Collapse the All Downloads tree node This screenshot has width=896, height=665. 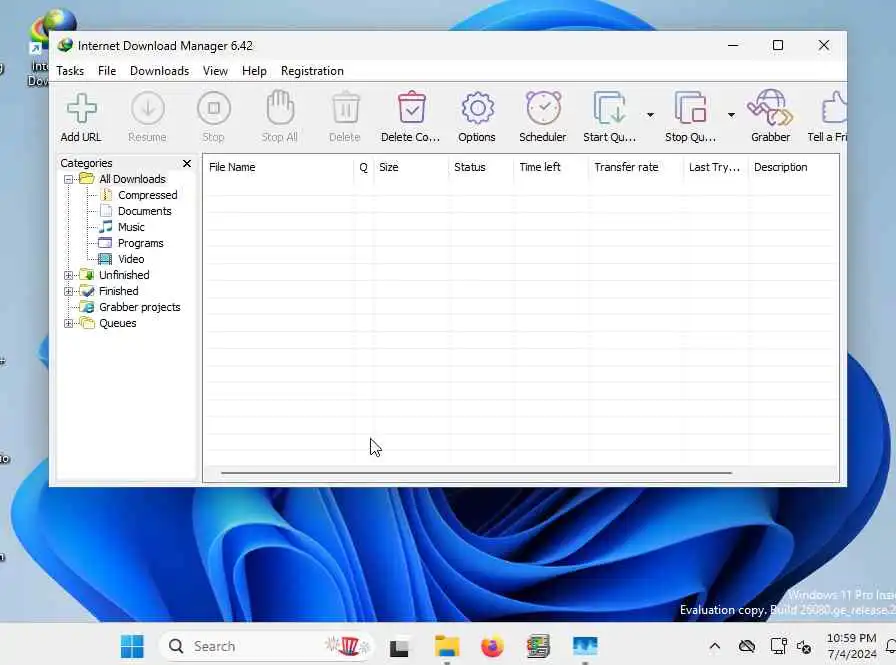[69, 179]
